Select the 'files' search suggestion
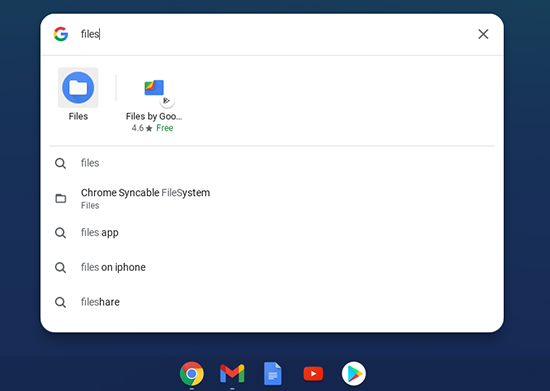Image resolution: width=550 pixels, height=391 pixels. point(272,163)
